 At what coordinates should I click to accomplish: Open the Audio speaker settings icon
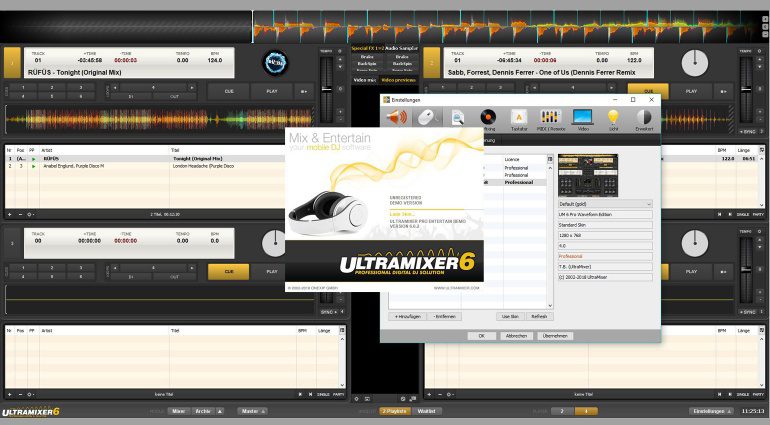pyautogui.click(x=397, y=118)
